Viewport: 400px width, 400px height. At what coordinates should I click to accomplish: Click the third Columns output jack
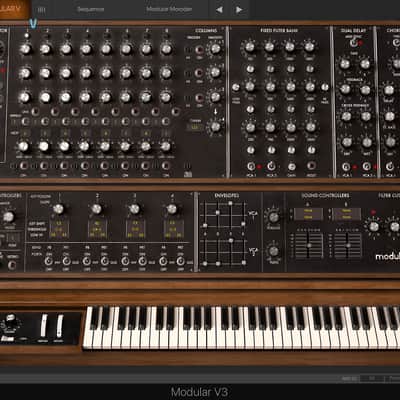(199, 98)
